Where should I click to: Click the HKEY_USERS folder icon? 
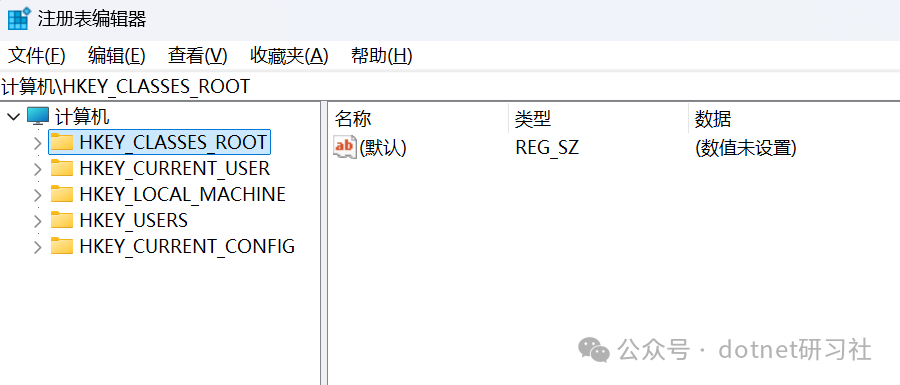(62, 220)
